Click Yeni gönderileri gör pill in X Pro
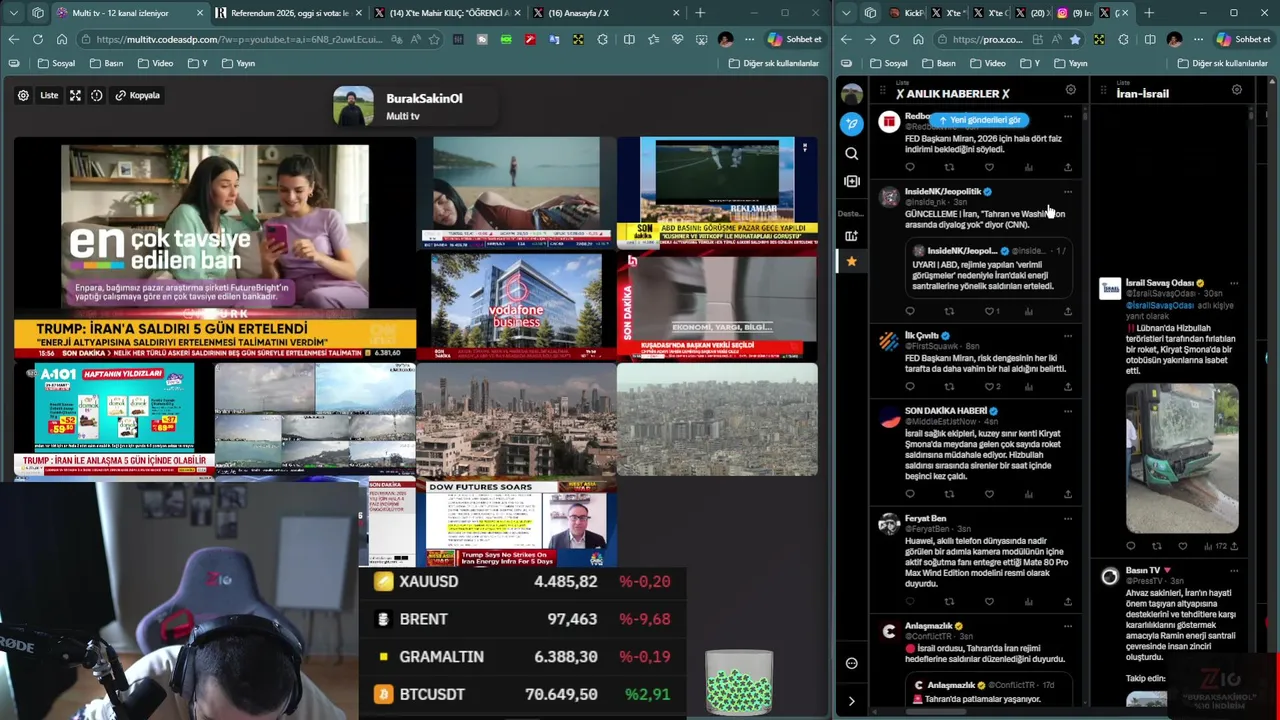This screenshot has width=1280, height=720. pyautogui.click(x=979, y=120)
